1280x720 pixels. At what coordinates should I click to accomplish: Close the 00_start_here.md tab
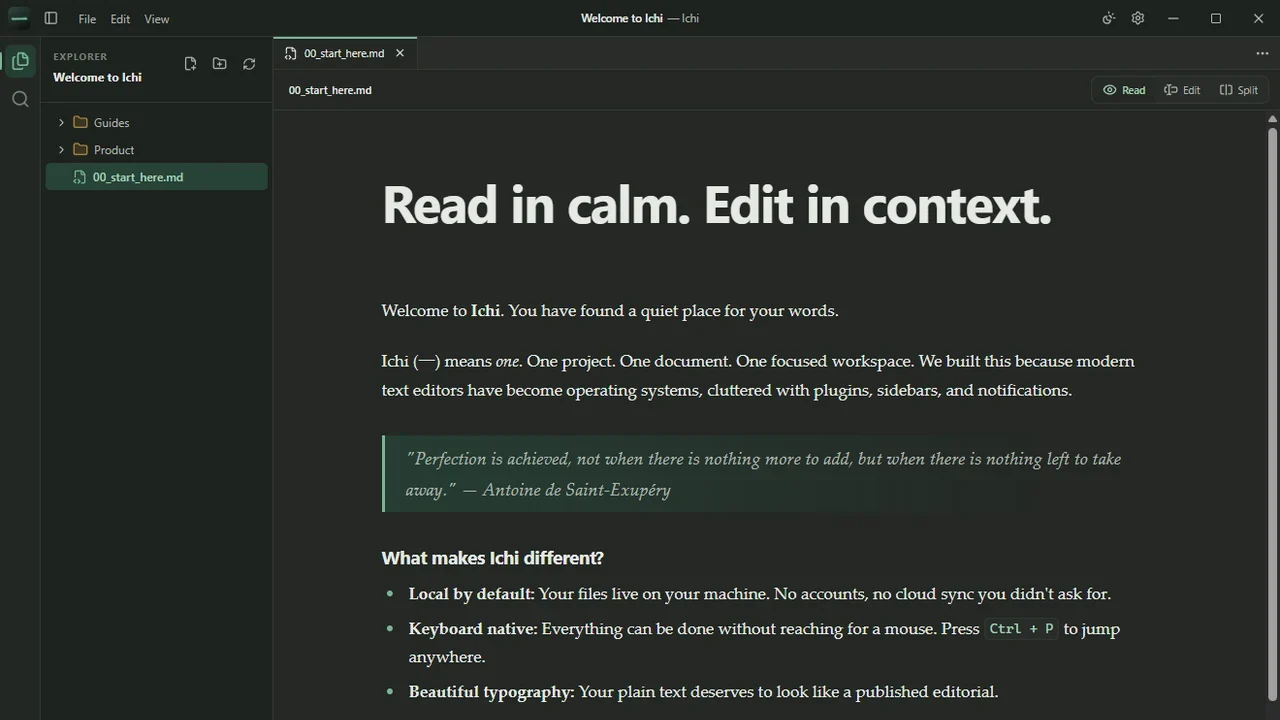tap(400, 53)
